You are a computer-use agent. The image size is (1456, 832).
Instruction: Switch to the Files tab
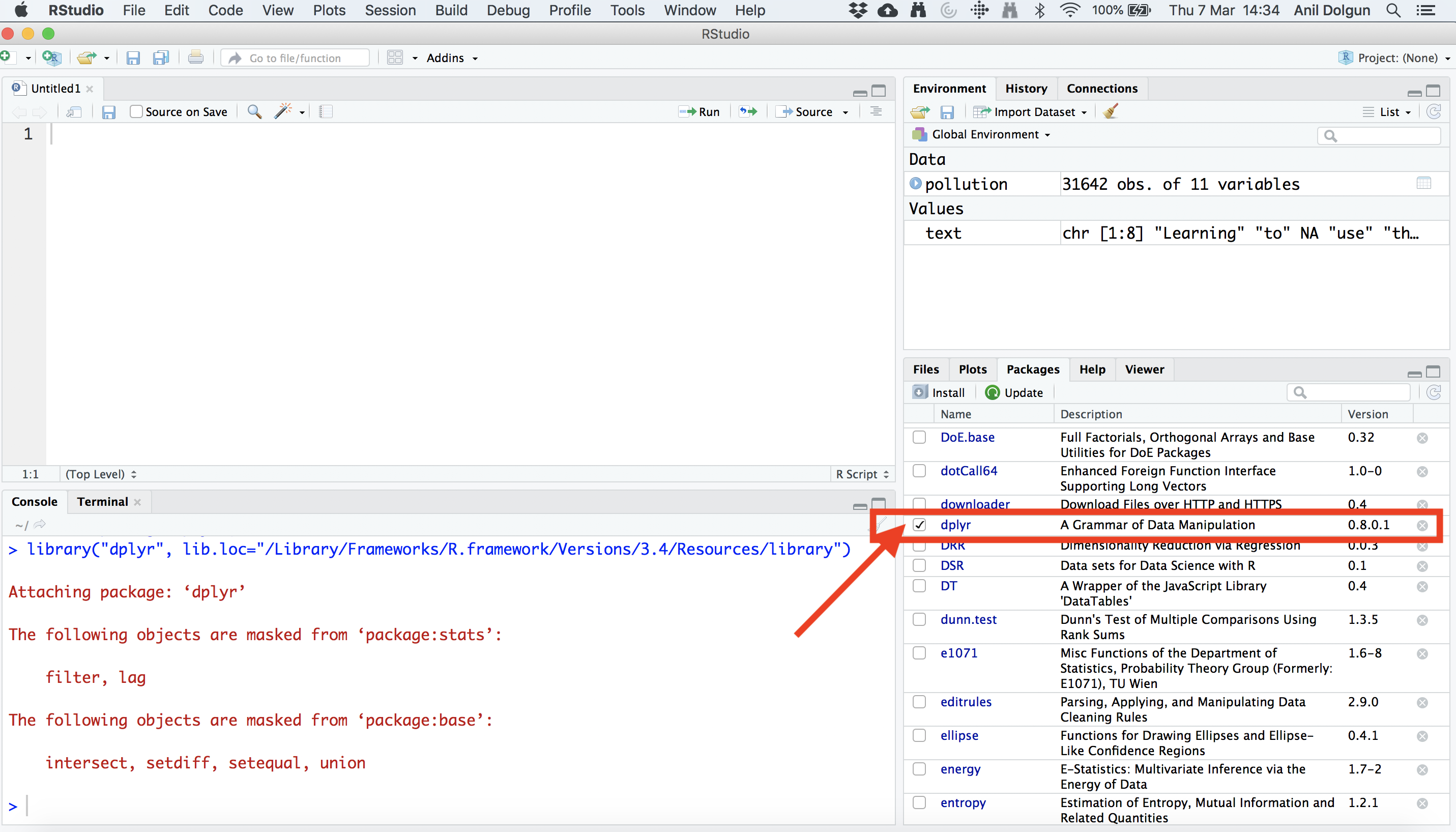(x=926, y=370)
